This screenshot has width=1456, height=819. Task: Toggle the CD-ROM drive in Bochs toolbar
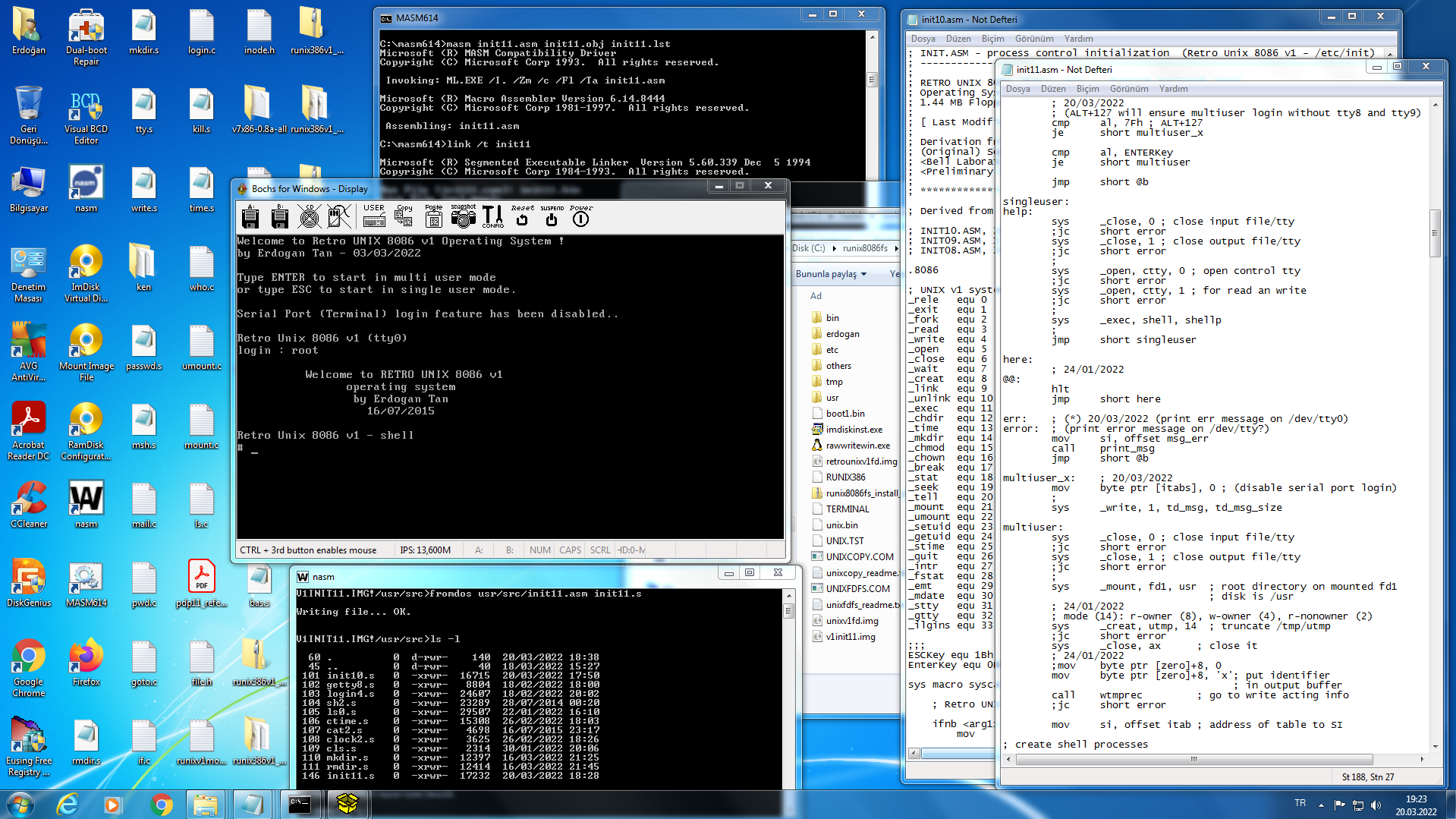tap(310, 218)
